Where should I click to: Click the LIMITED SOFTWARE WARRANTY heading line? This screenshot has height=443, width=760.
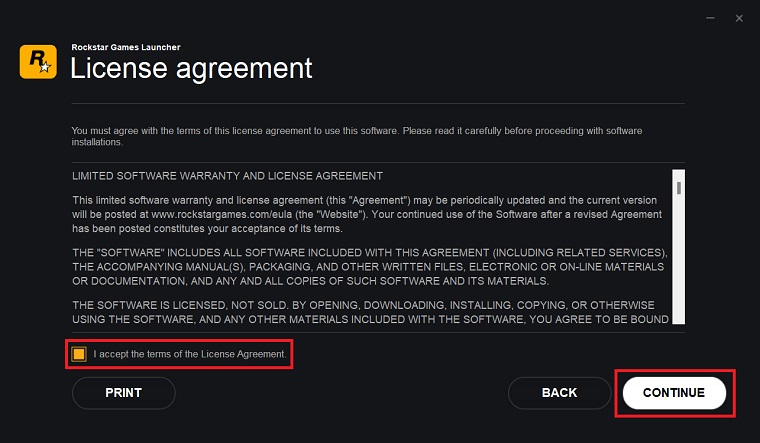tap(227, 176)
